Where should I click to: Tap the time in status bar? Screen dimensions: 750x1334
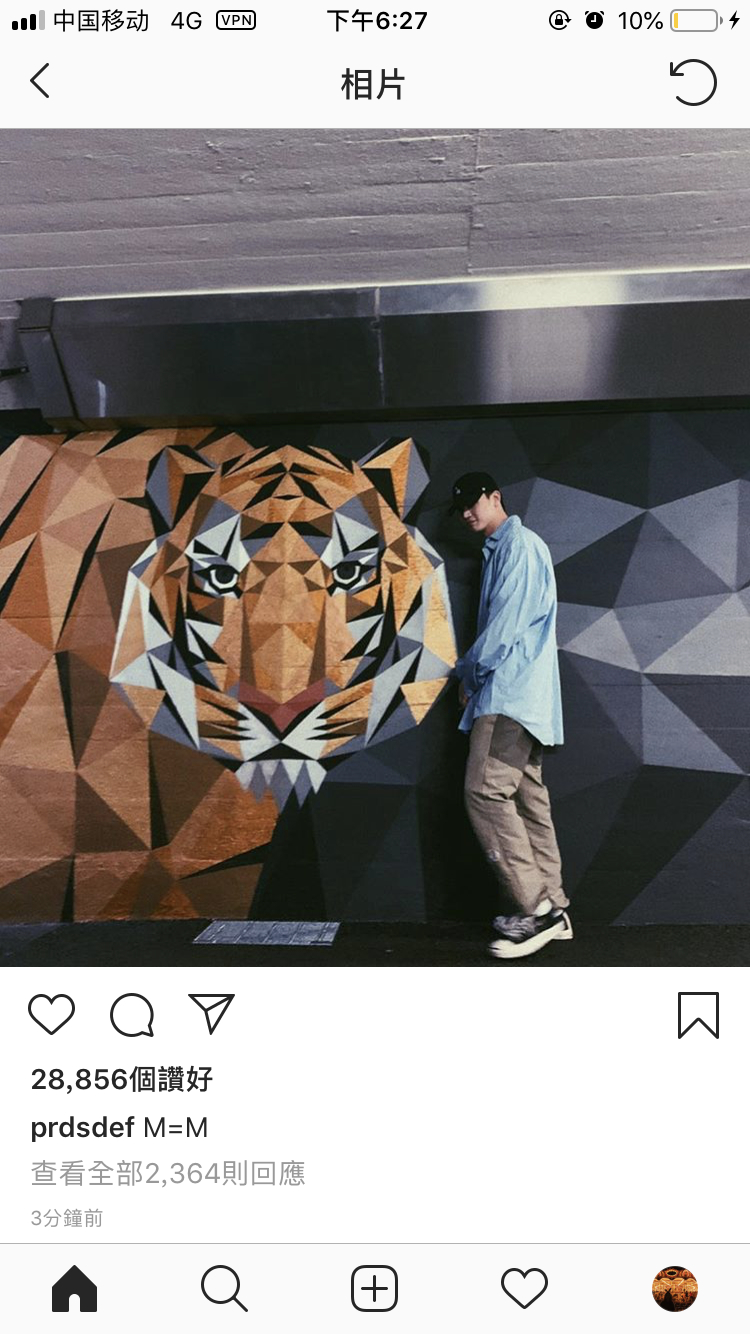coord(377,21)
